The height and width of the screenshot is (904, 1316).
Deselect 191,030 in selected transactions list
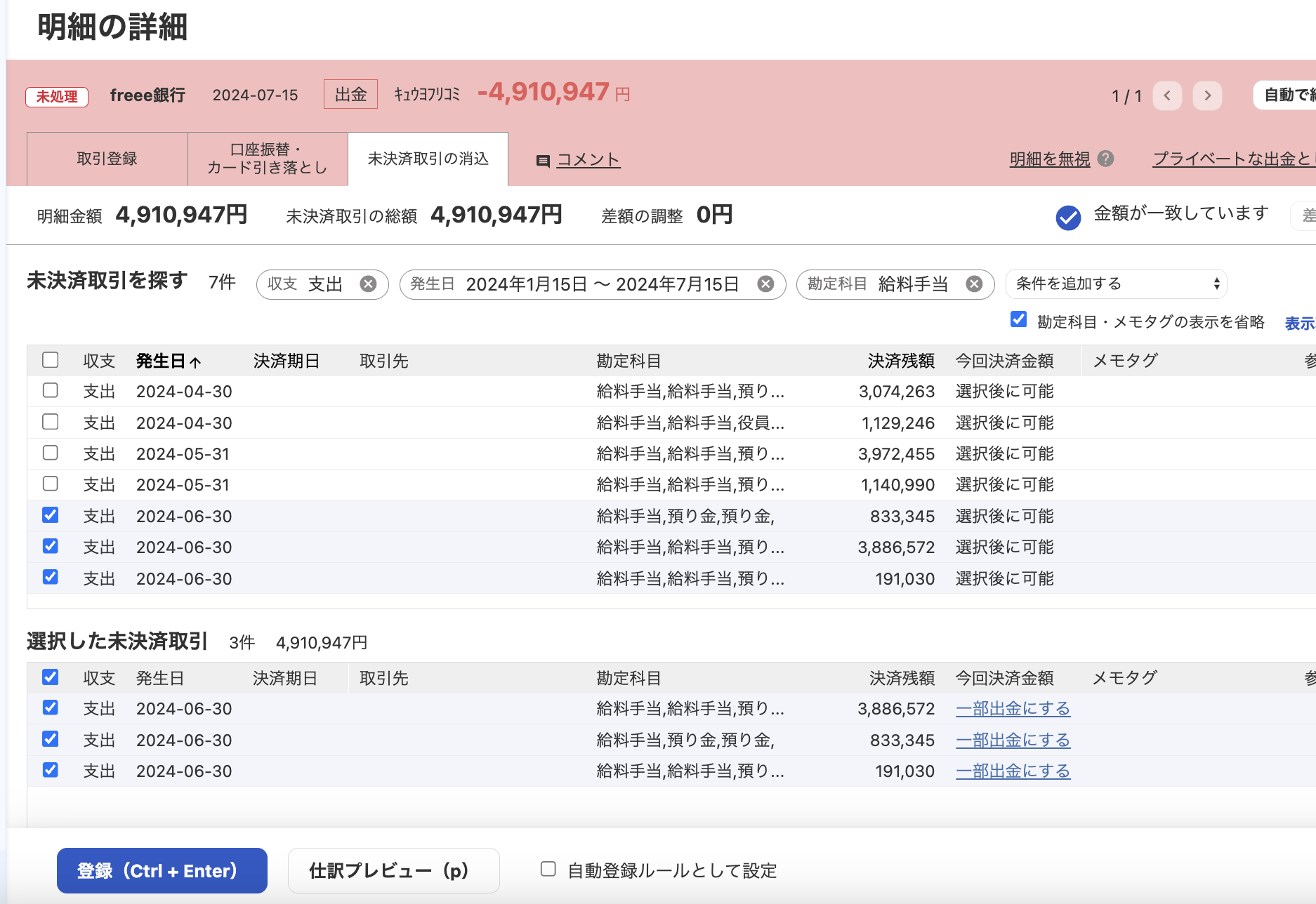coord(50,770)
